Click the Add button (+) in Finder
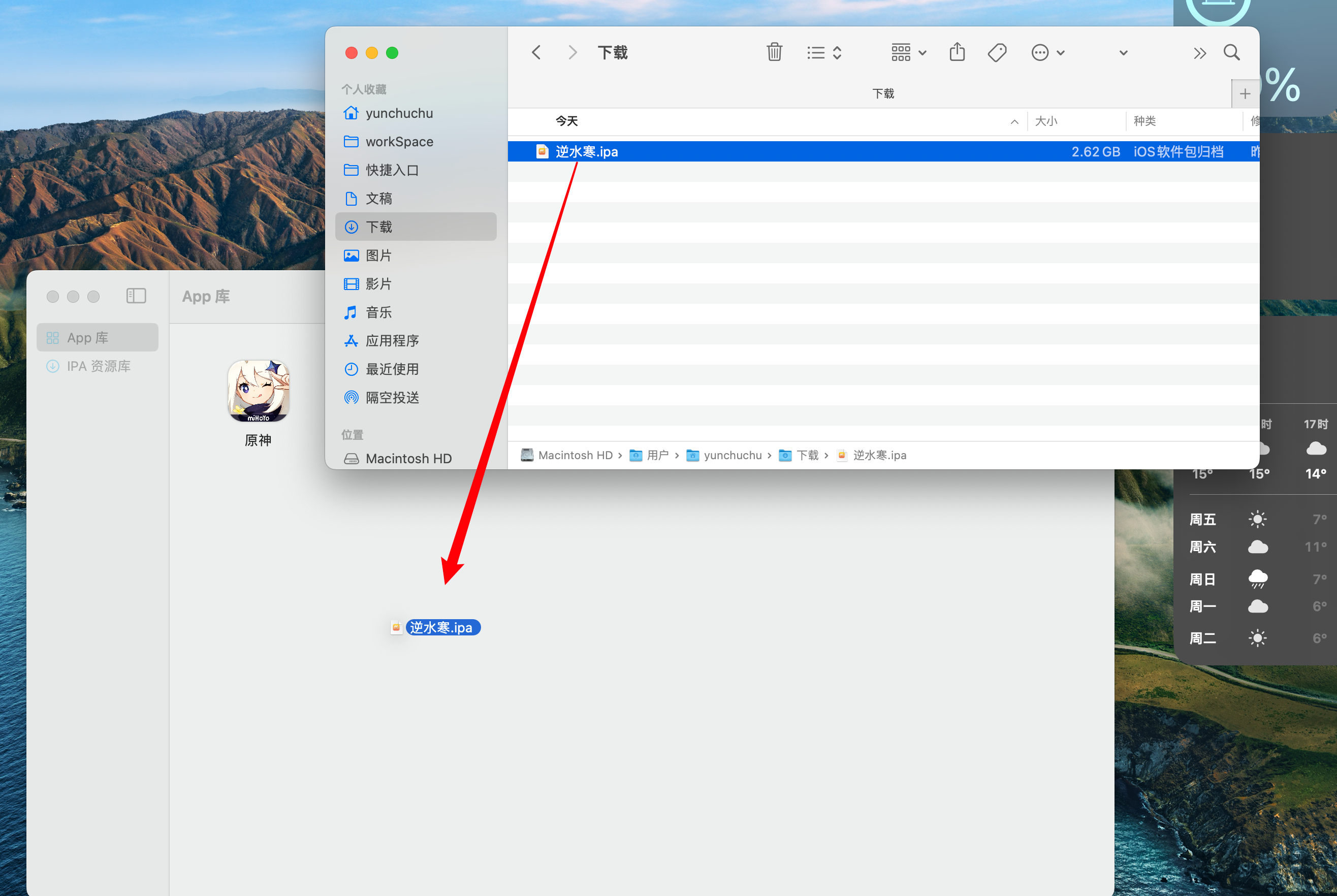Viewport: 1337px width, 896px height. coord(1245,94)
